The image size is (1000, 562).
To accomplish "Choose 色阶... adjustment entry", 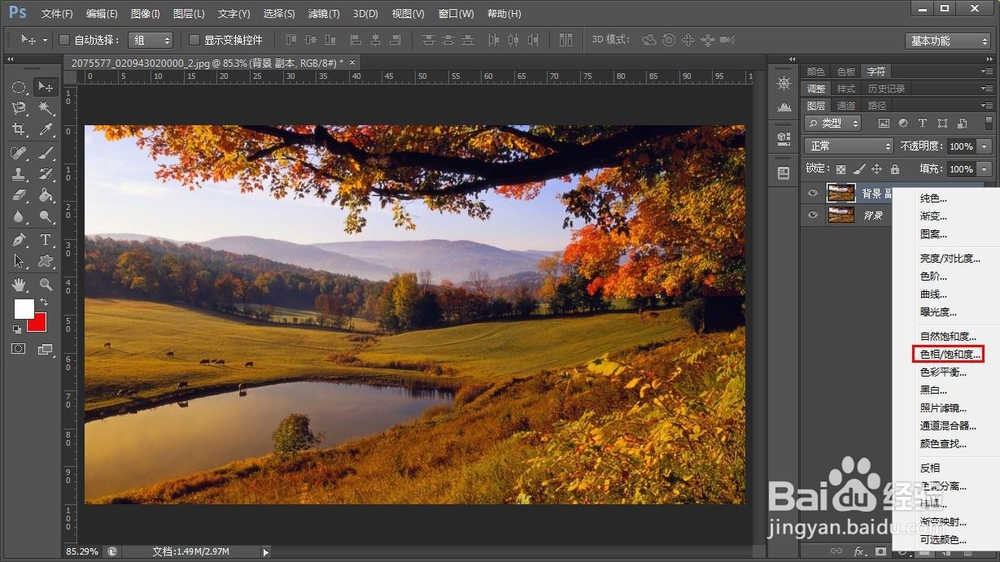I will tap(933, 276).
